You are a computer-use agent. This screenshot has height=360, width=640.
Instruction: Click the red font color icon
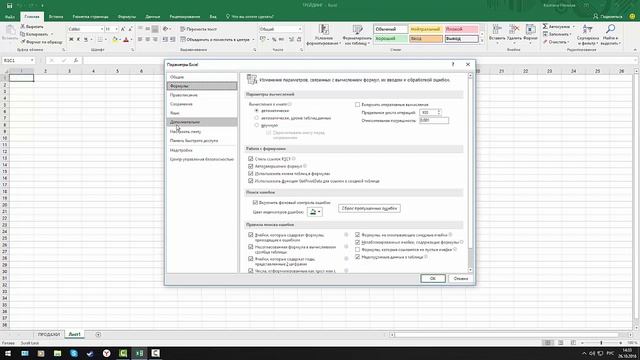point(126,40)
